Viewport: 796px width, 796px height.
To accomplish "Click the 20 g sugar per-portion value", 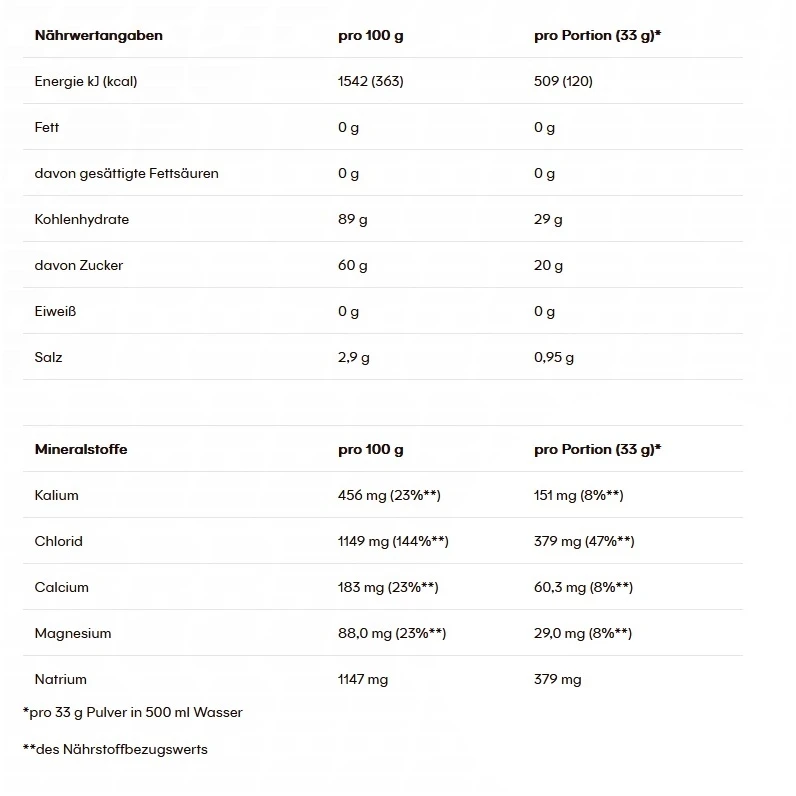I will click(x=548, y=266).
